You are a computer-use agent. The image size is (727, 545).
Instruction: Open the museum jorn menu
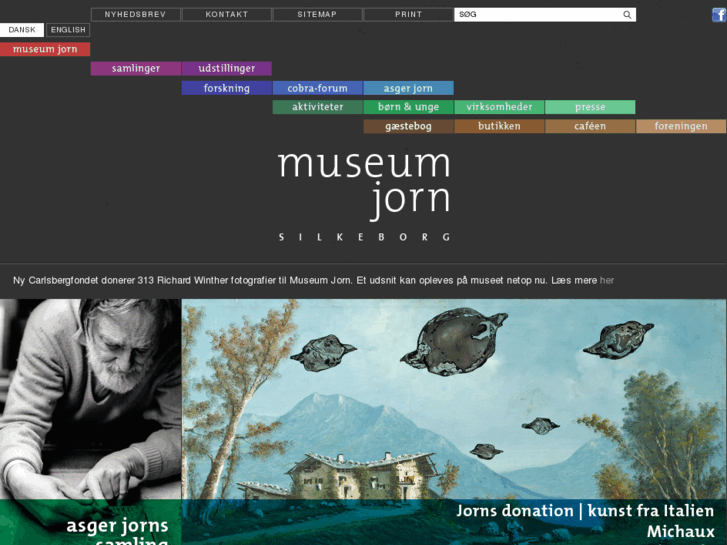(45, 49)
